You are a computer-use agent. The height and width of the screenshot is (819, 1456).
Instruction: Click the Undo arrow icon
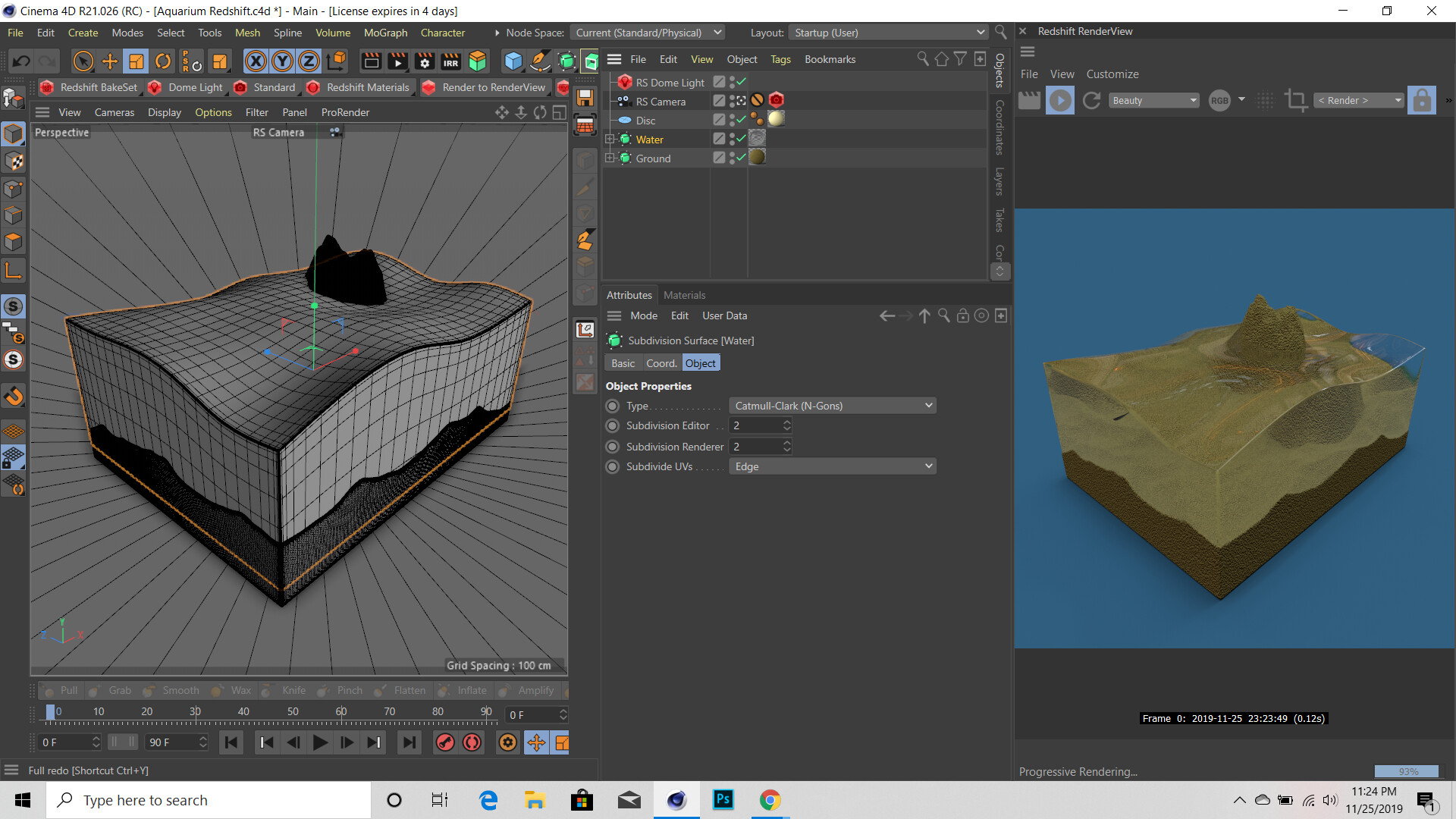[x=21, y=61]
